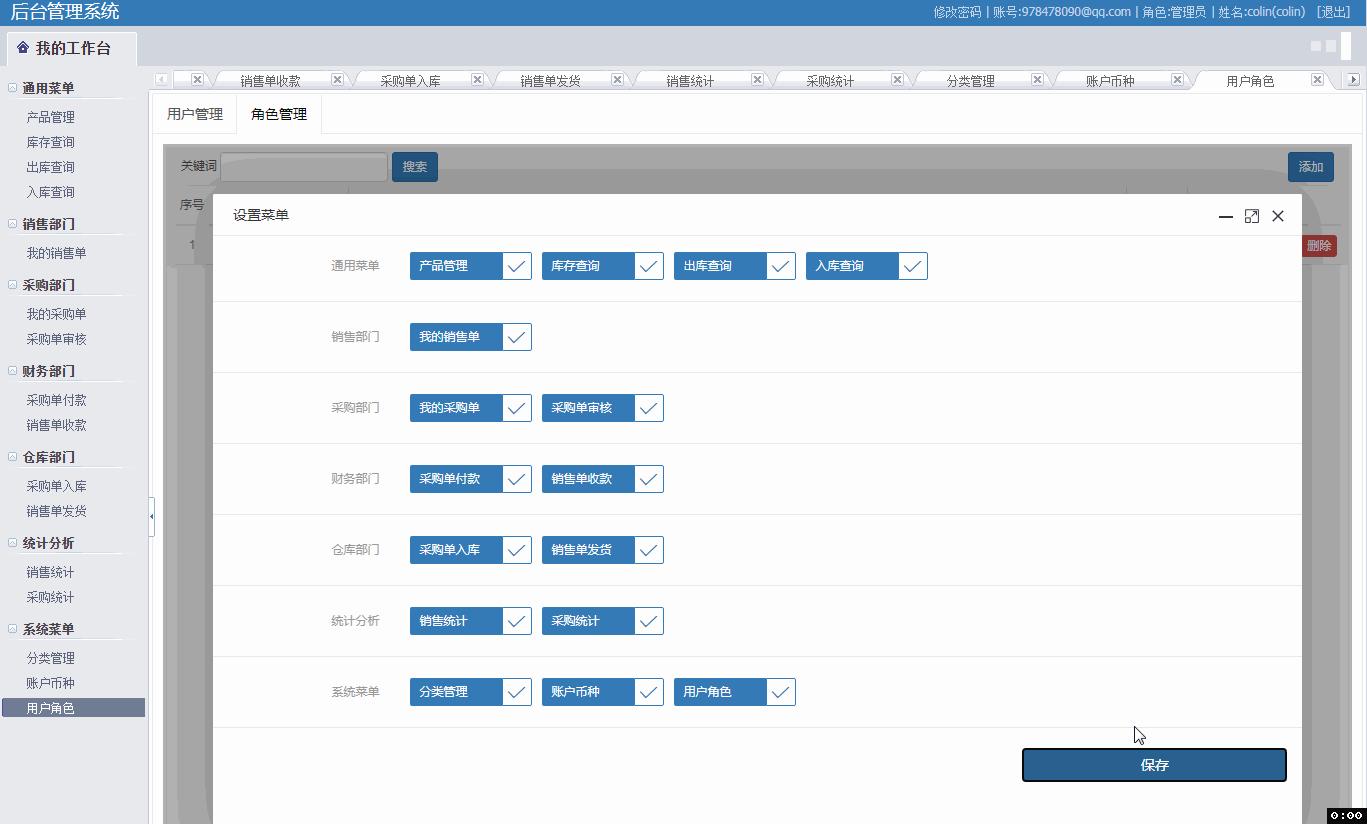Select 用户角色 in the sidebar
Screen dimensions: 1367x824
coord(73,708)
